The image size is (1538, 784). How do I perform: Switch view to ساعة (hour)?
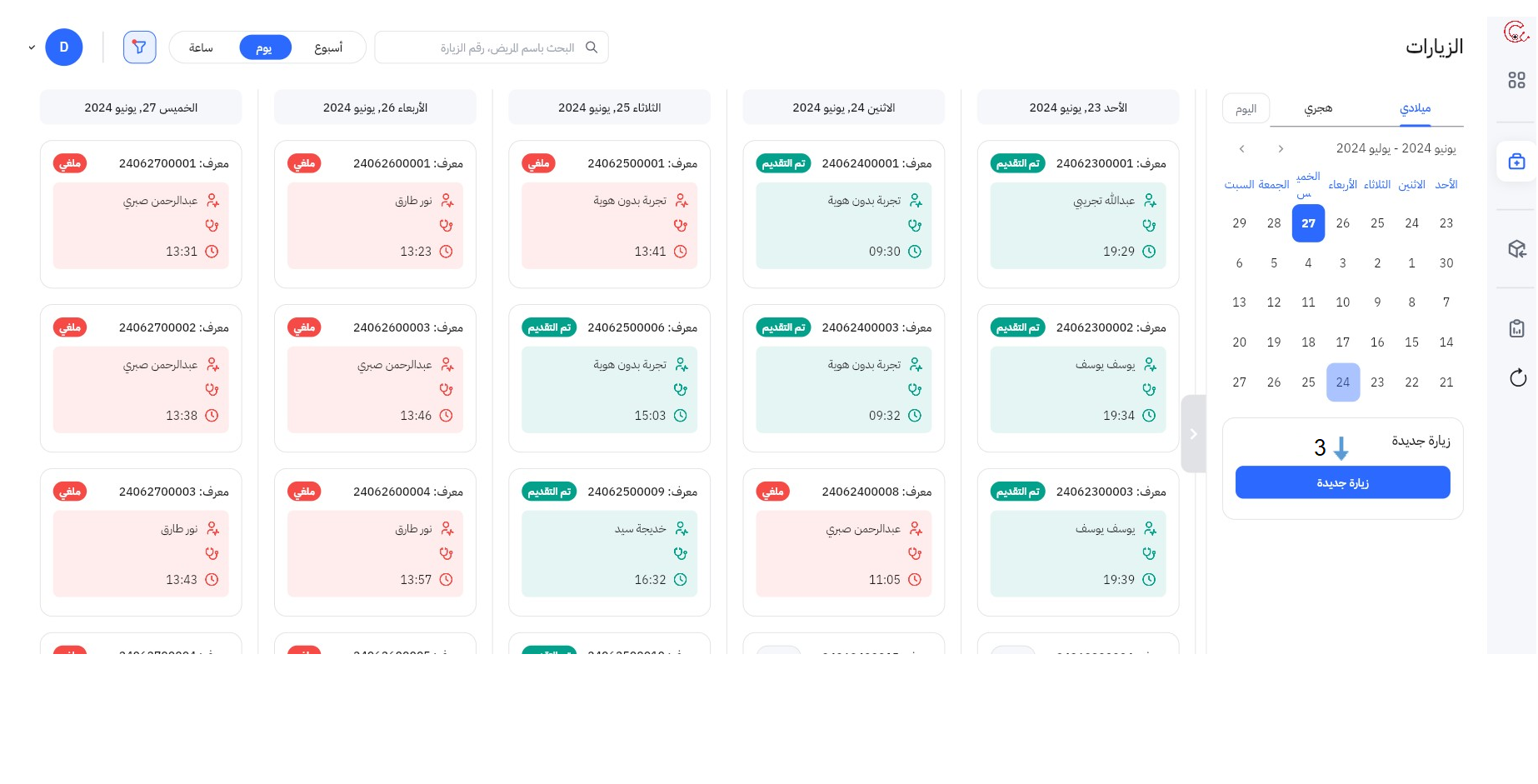(x=201, y=47)
